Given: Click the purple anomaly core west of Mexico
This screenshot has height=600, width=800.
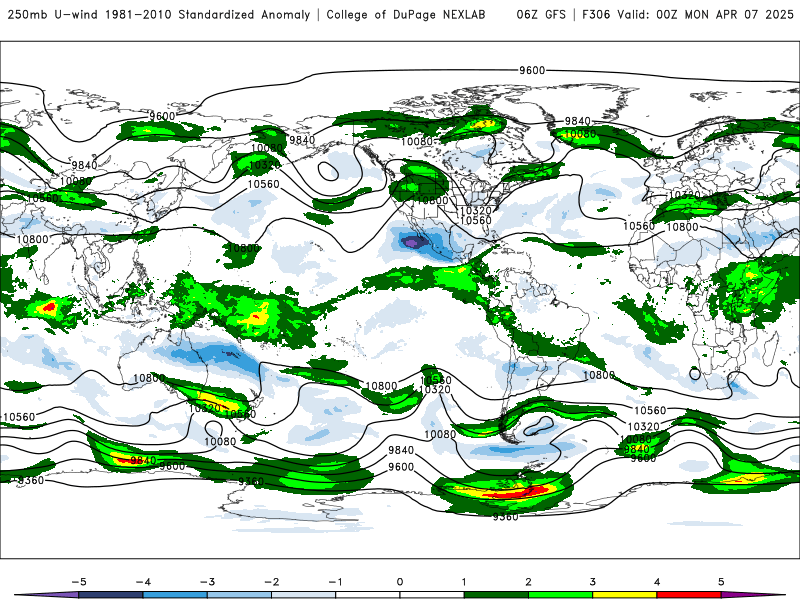Looking at the screenshot, I should tap(411, 242).
